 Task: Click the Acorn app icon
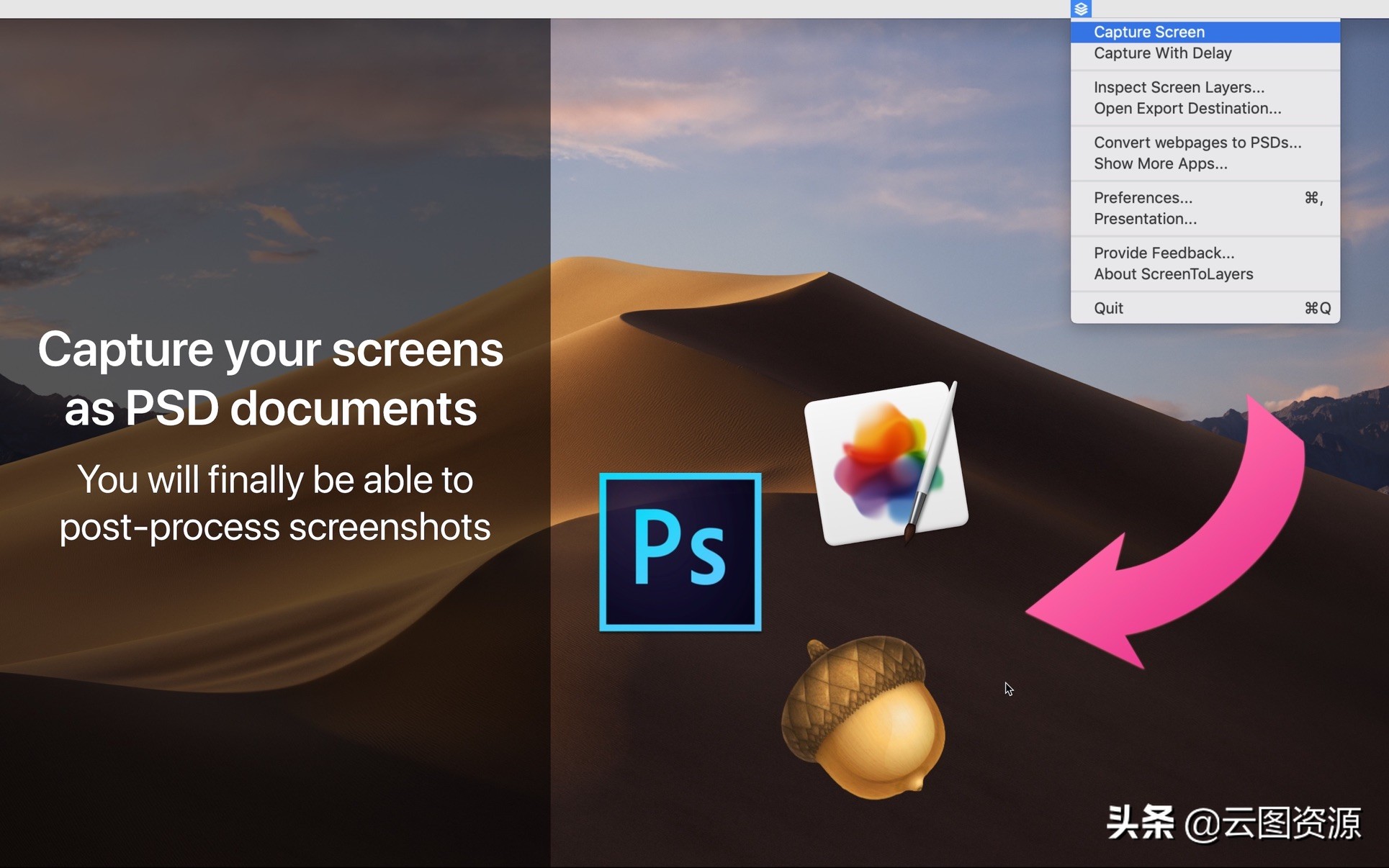pos(863,718)
